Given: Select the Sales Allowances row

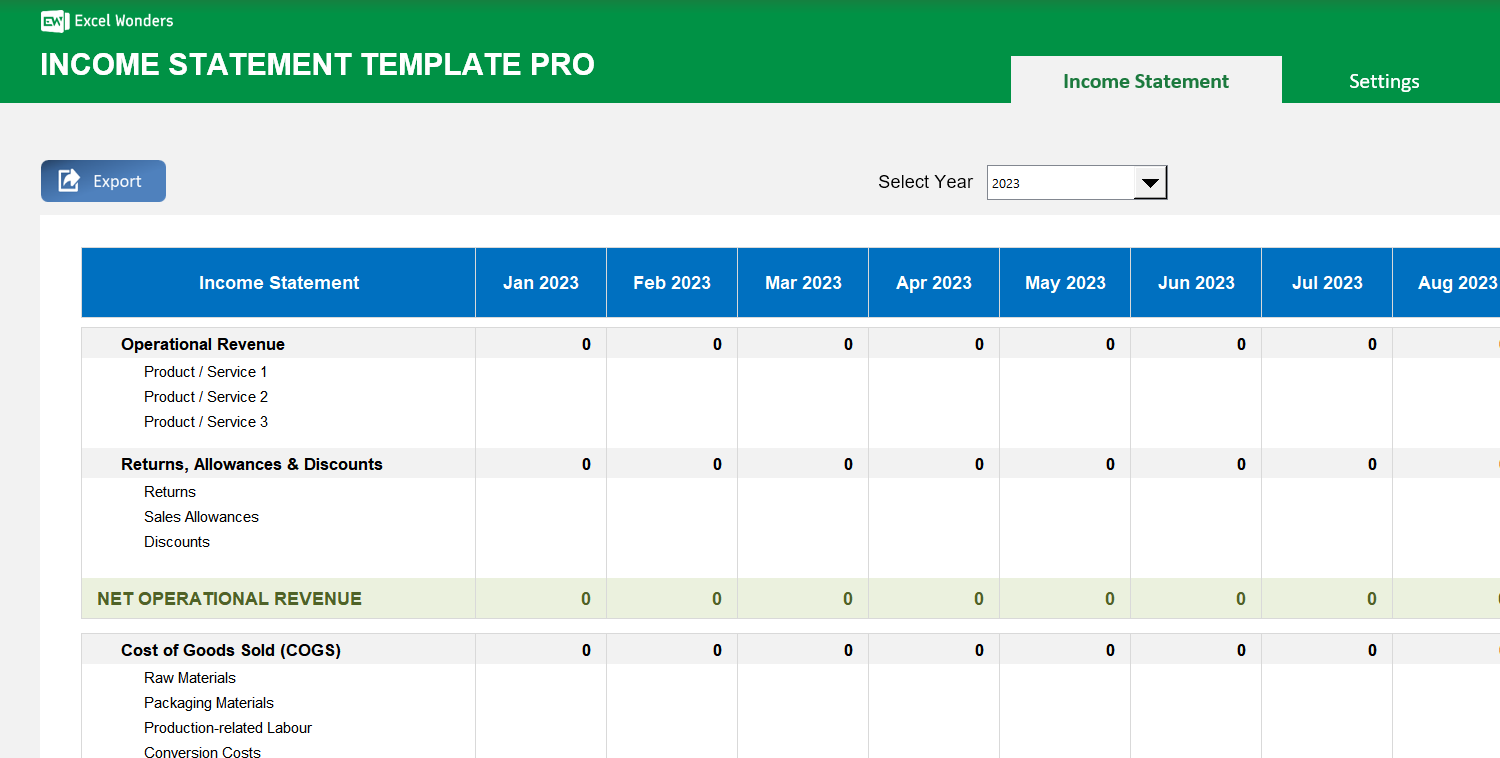Looking at the screenshot, I should point(201,516).
